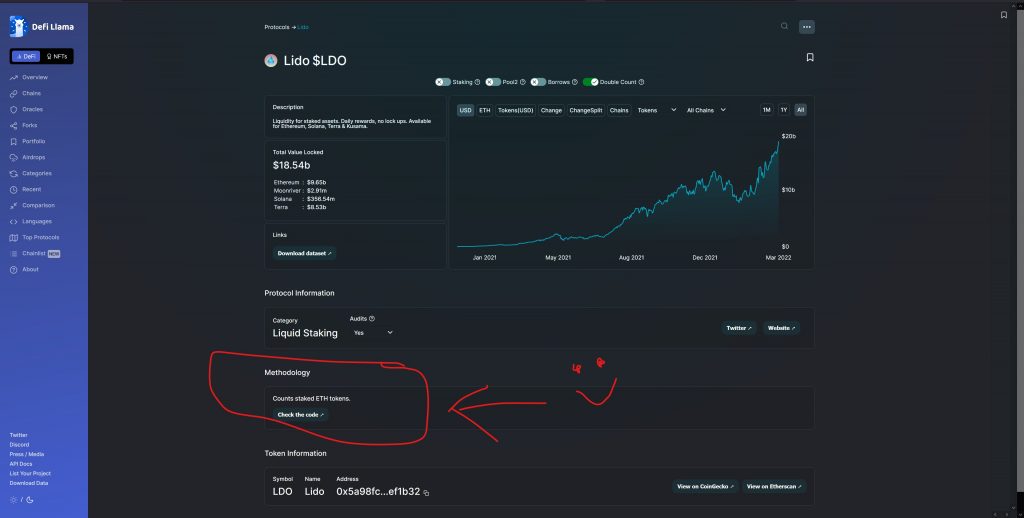
Task: Show Tokens(USD) chart
Action: click(515, 110)
